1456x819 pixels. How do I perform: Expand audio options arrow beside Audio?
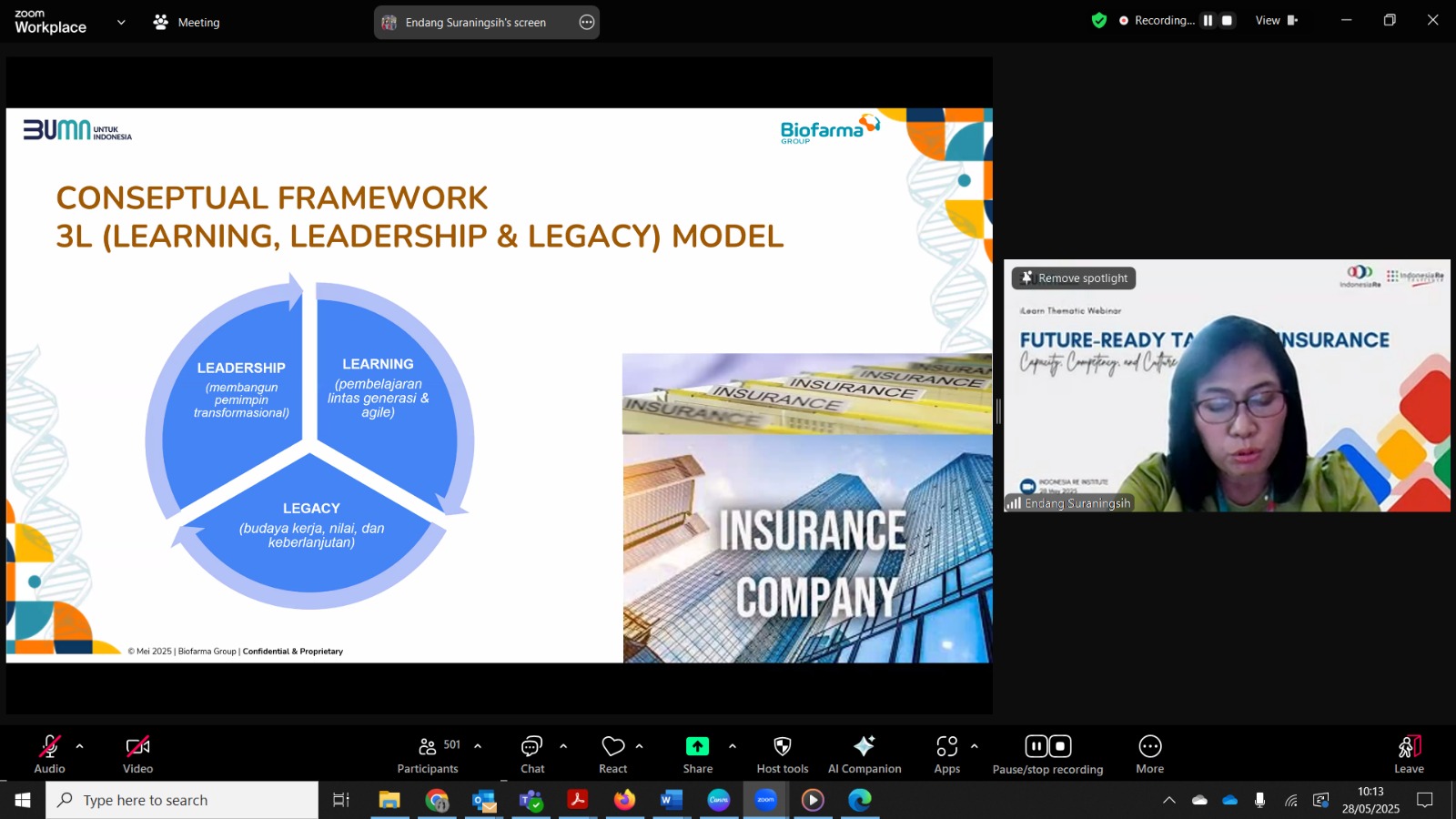[79, 746]
